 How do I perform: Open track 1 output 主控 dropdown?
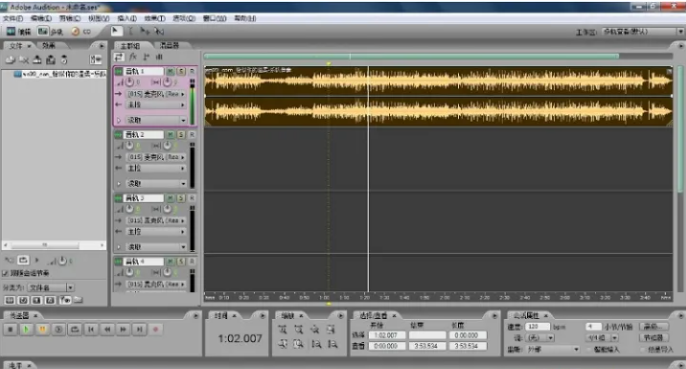pos(156,105)
